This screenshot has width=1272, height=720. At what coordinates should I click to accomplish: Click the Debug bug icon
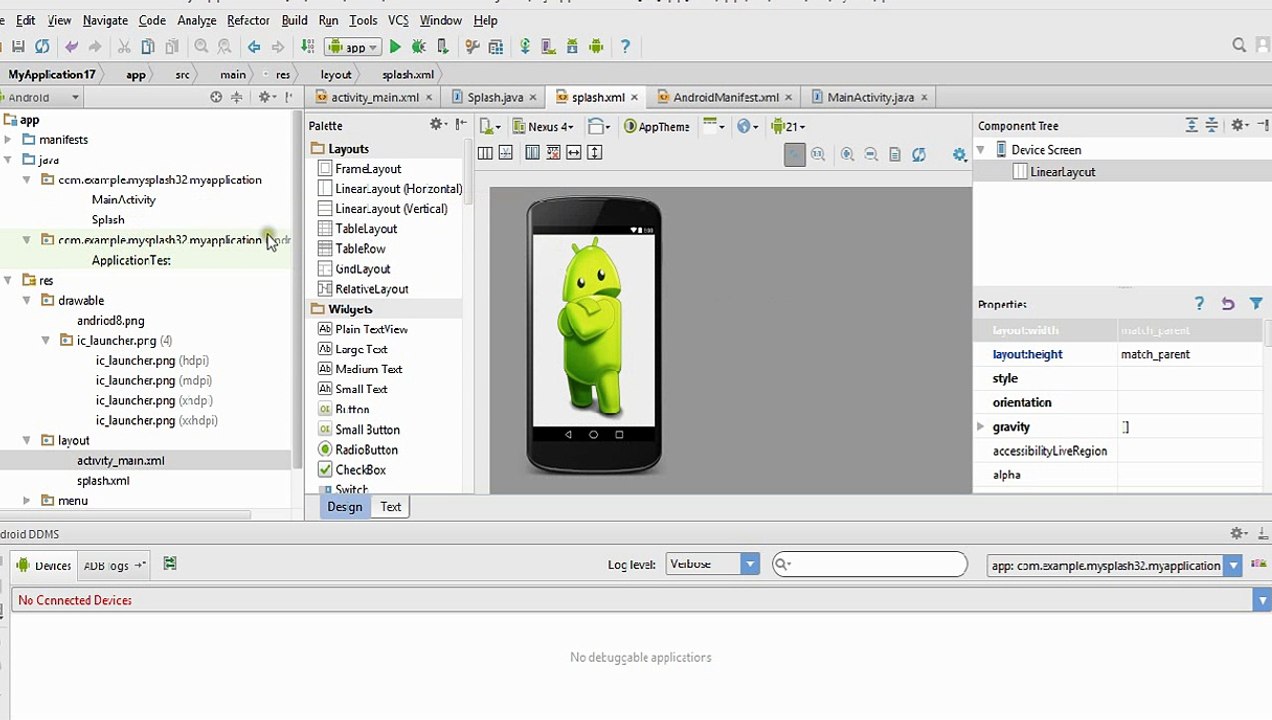[419, 46]
